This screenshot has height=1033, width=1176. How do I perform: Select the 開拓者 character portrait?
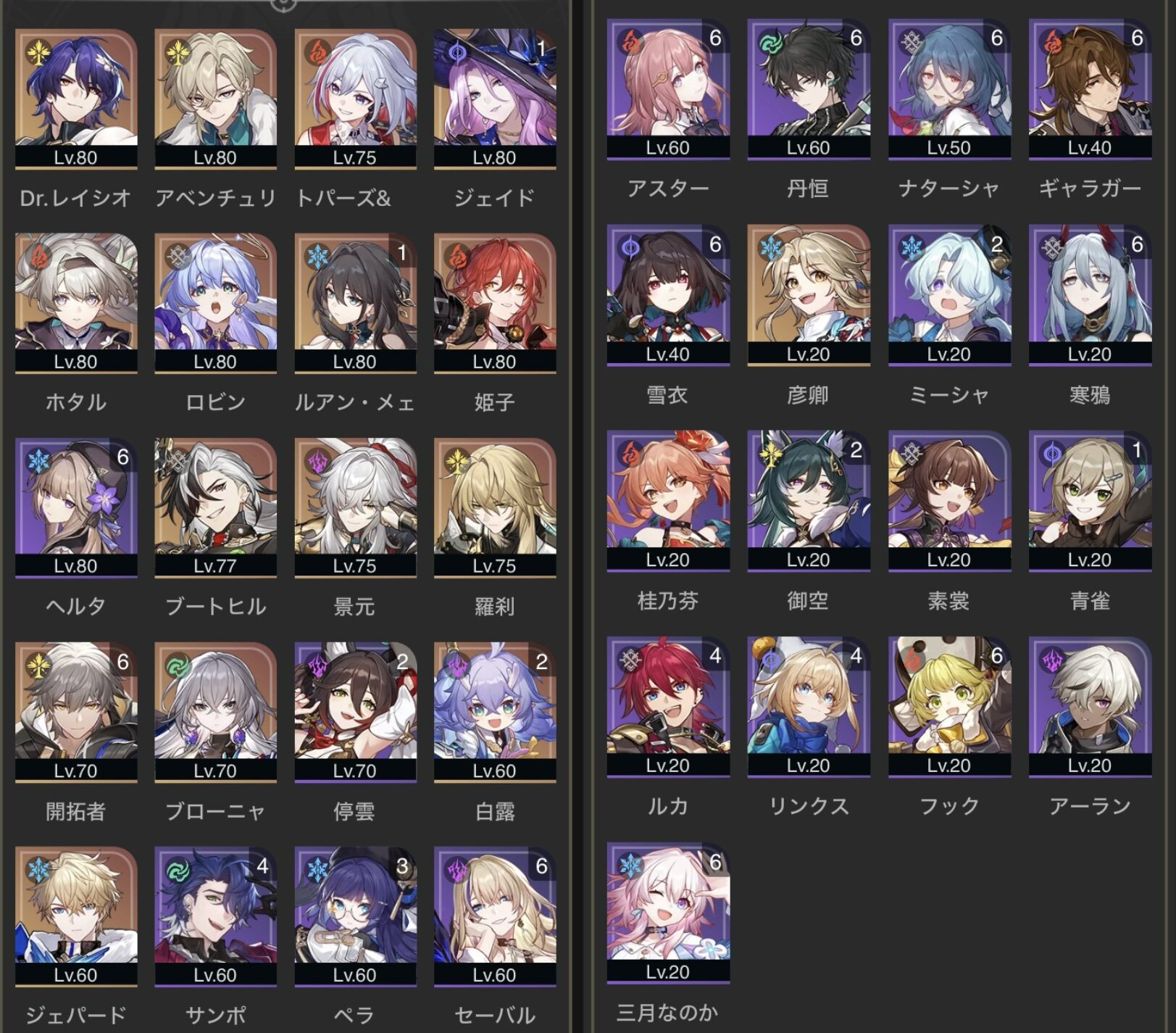click(76, 713)
